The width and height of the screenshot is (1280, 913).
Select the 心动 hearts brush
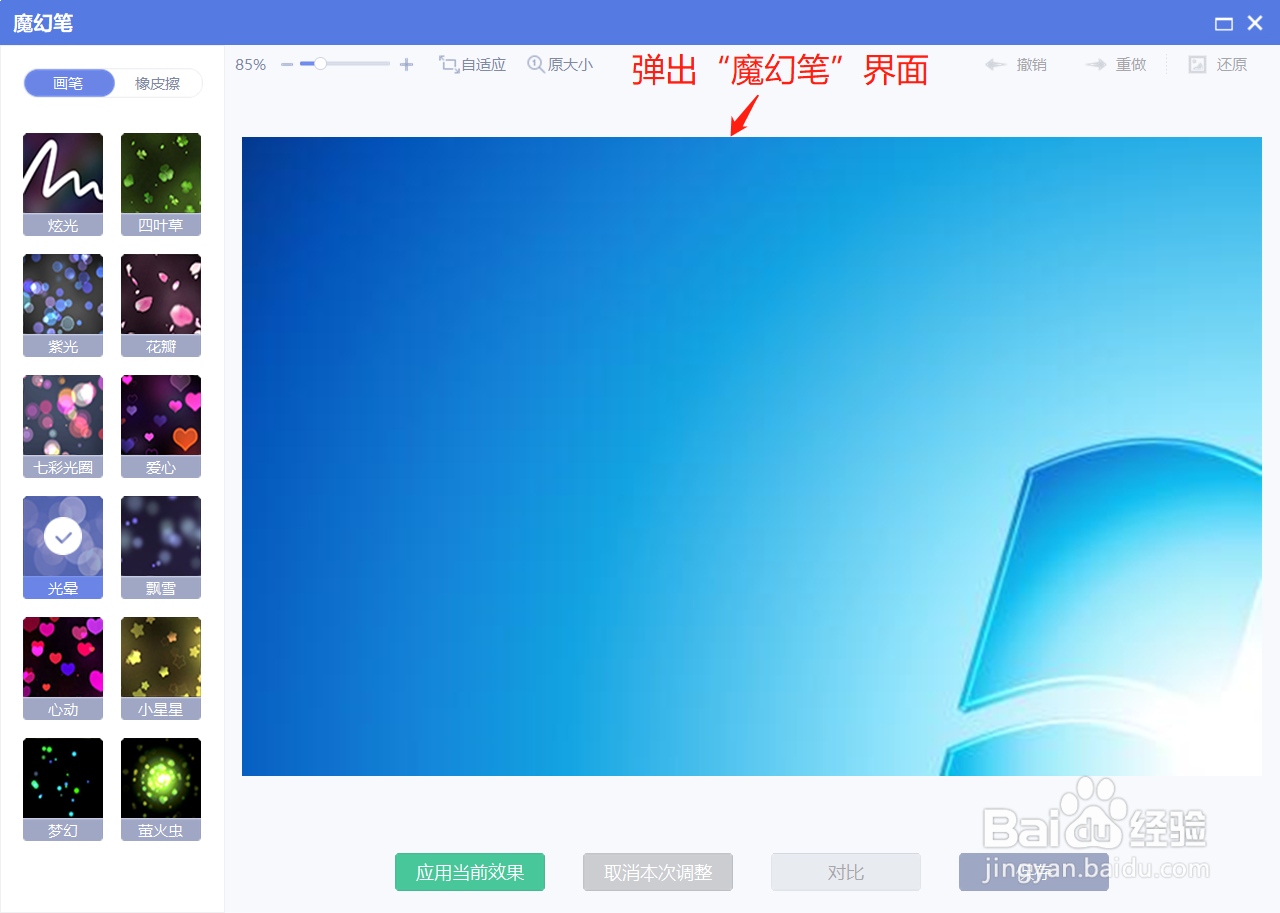tap(63, 668)
